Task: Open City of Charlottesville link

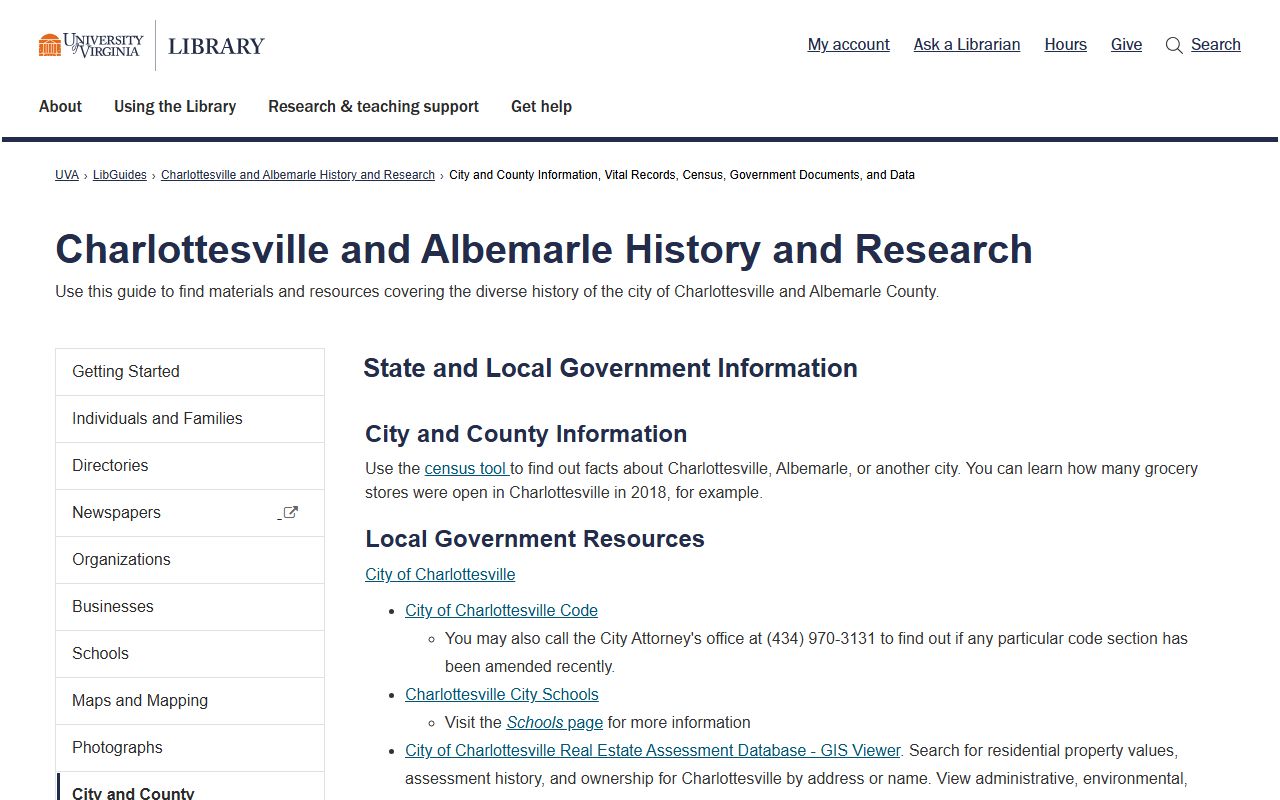Action: pos(440,575)
